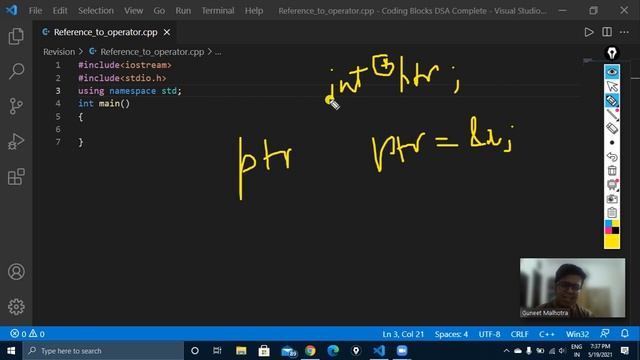This screenshot has width=640, height=360.
Task: Click on '#include<iostream>' code line
Action: [125, 65]
